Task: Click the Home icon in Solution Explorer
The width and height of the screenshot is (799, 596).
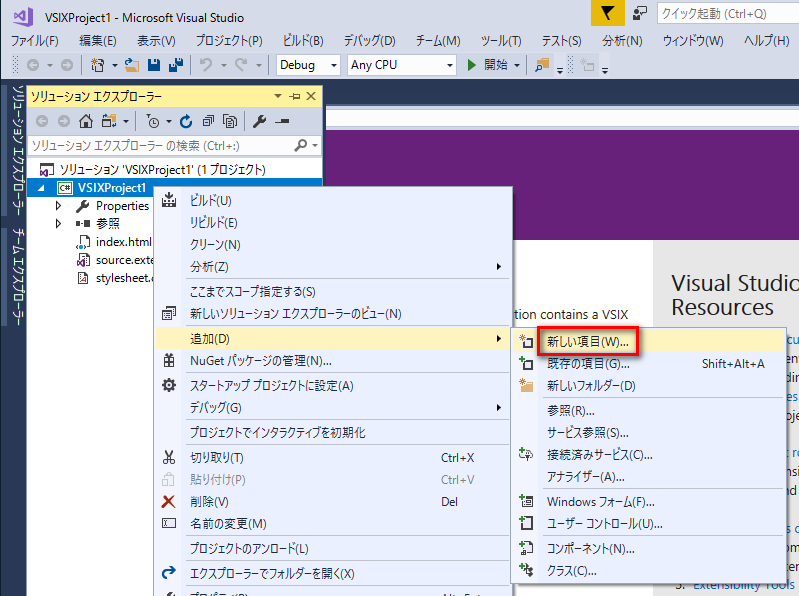Action: click(x=86, y=121)
